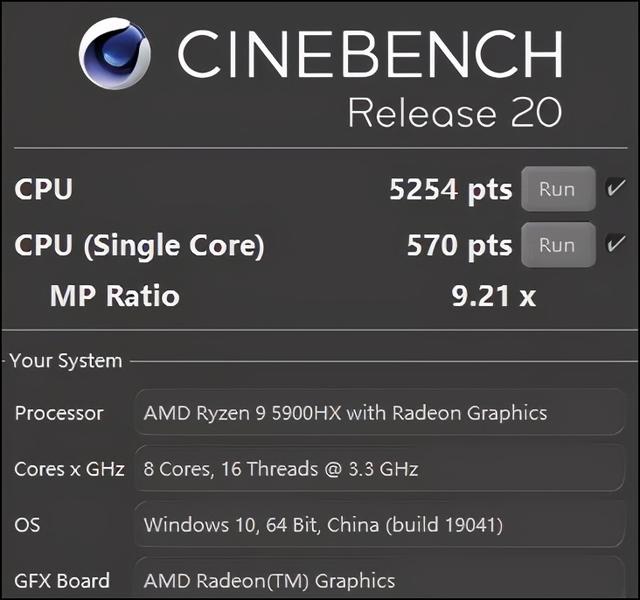Select the 5254 pts CPU score
This screenshot has width=640, height=600.
coord(450,189)
